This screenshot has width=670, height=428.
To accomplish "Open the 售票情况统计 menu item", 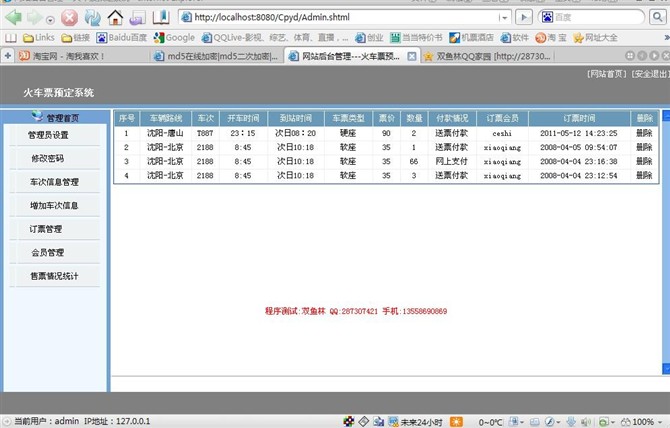I will click(54, 276).
